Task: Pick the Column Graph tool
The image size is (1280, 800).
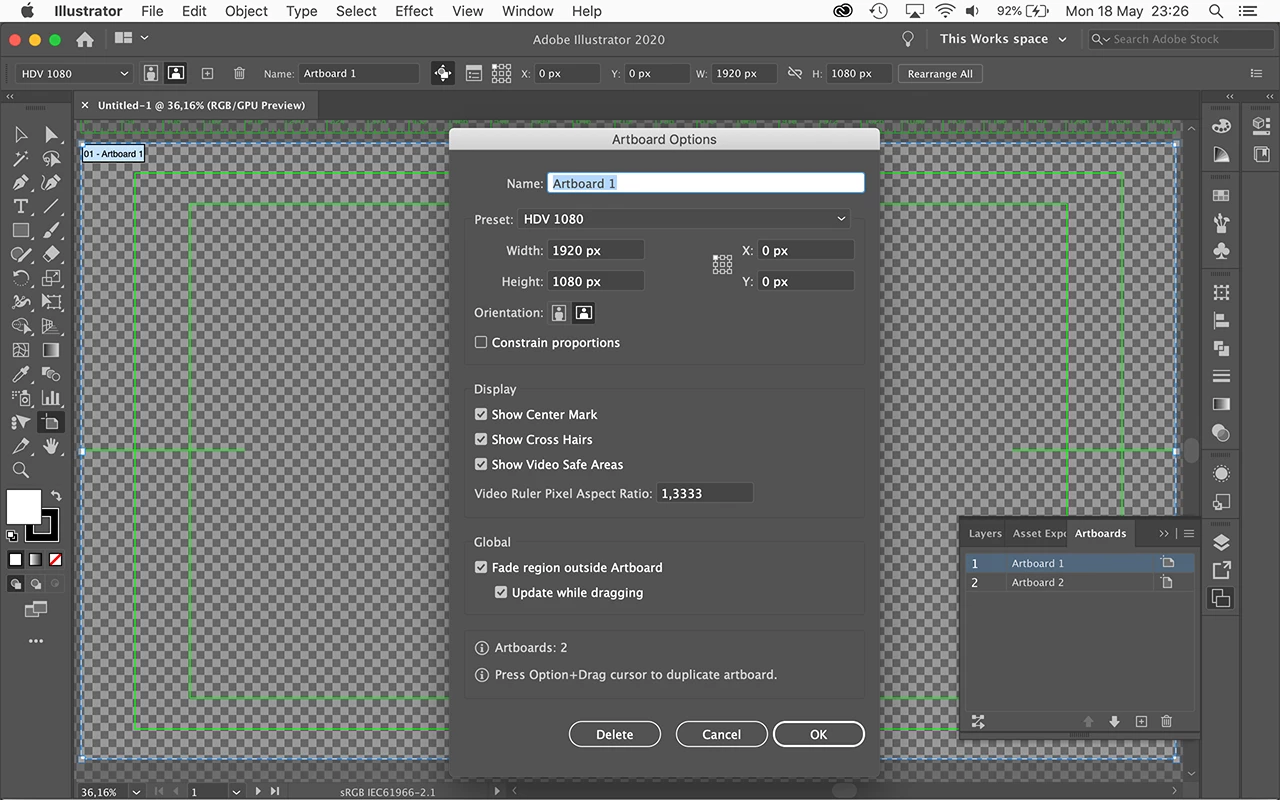Action: [x=51, y=398]
